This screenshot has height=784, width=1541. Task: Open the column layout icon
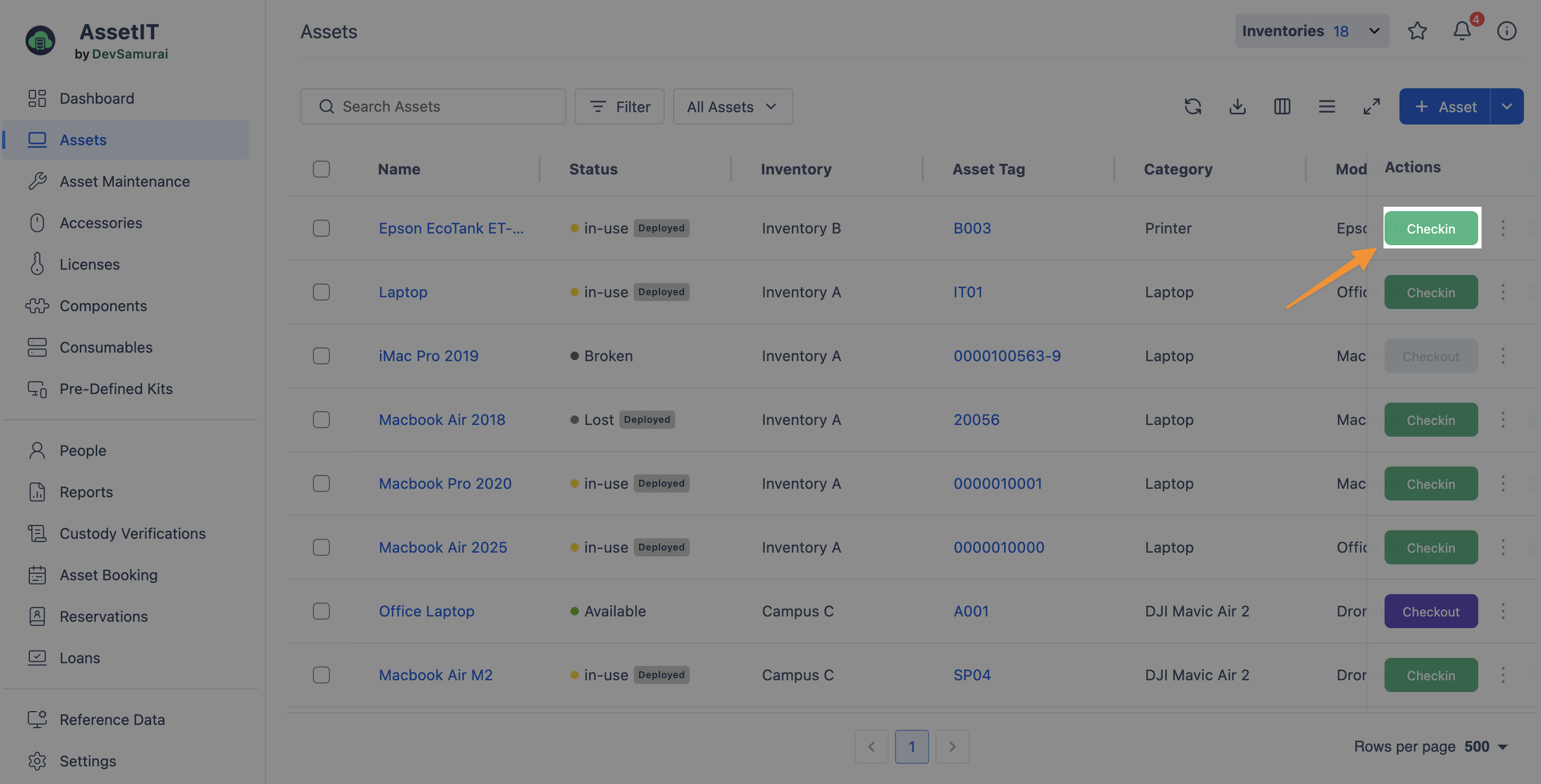1282,106
